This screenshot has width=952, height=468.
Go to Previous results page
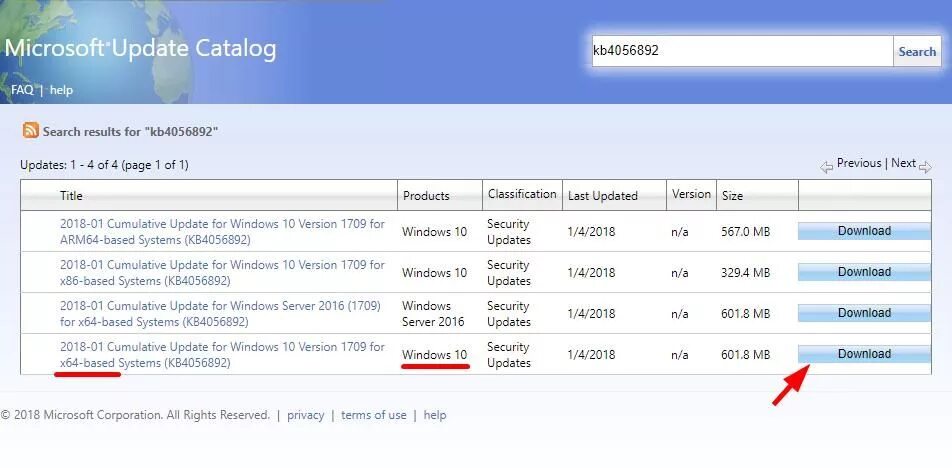point(858,163)
